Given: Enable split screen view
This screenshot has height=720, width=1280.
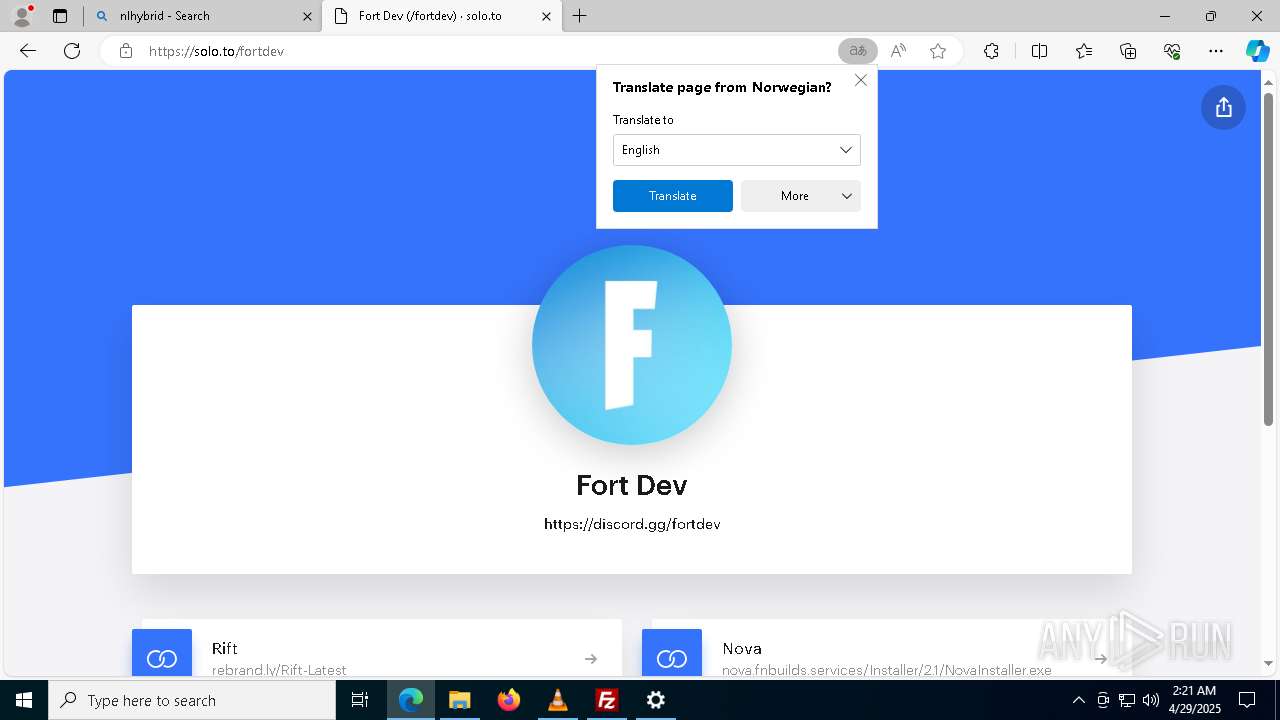Looking at the screenshot, I should coord(1039,51).
